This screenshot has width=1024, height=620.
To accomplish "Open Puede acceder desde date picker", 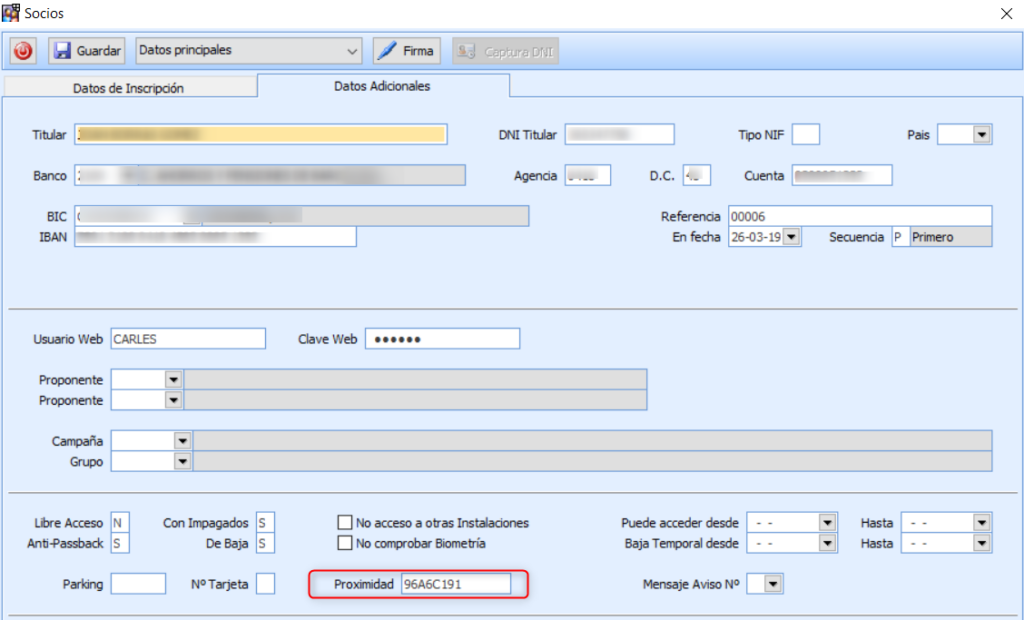I will coord(826,523).
